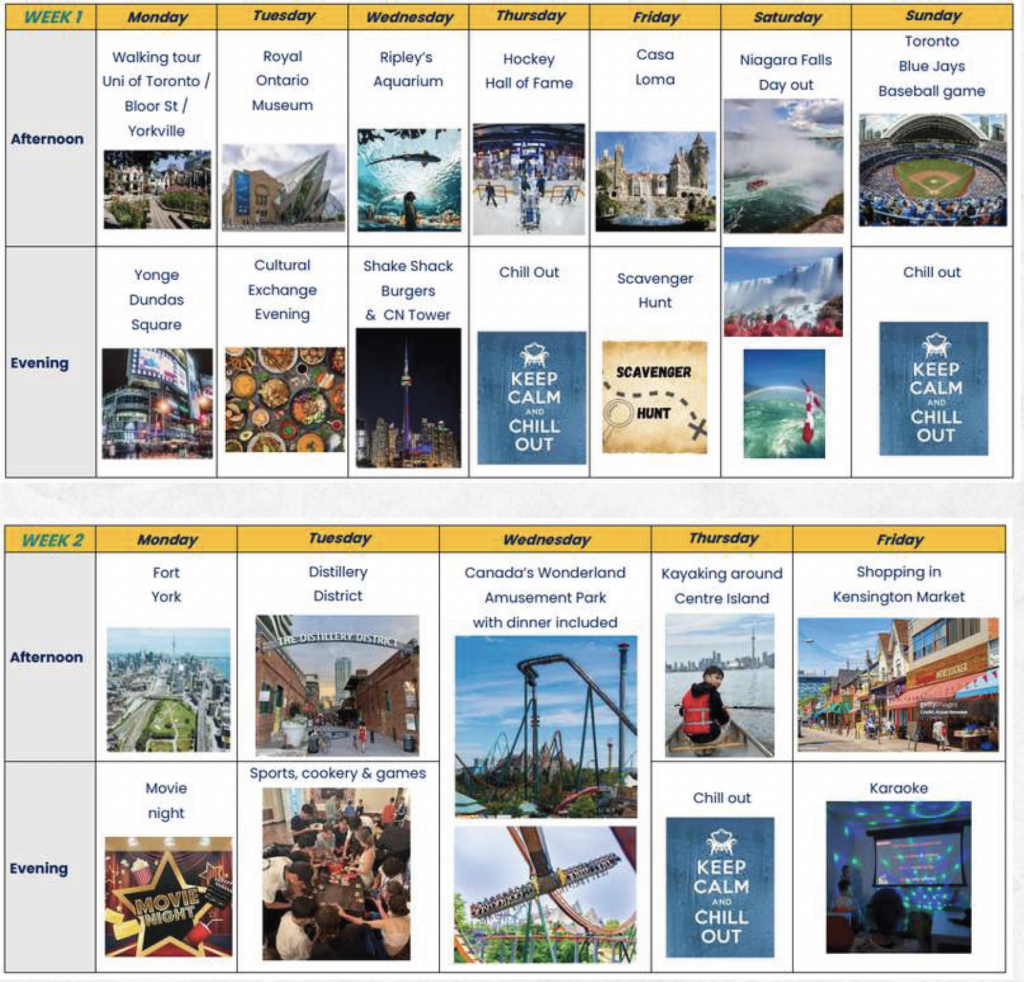Open the Yonge Dundas Square photo
This screenshot has height=982, width=1024.
click(157, 402)
